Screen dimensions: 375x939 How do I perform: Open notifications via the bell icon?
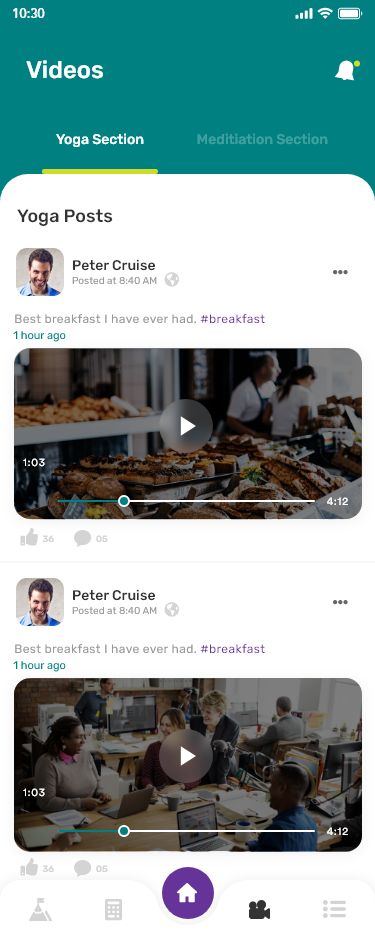[346, 70]
